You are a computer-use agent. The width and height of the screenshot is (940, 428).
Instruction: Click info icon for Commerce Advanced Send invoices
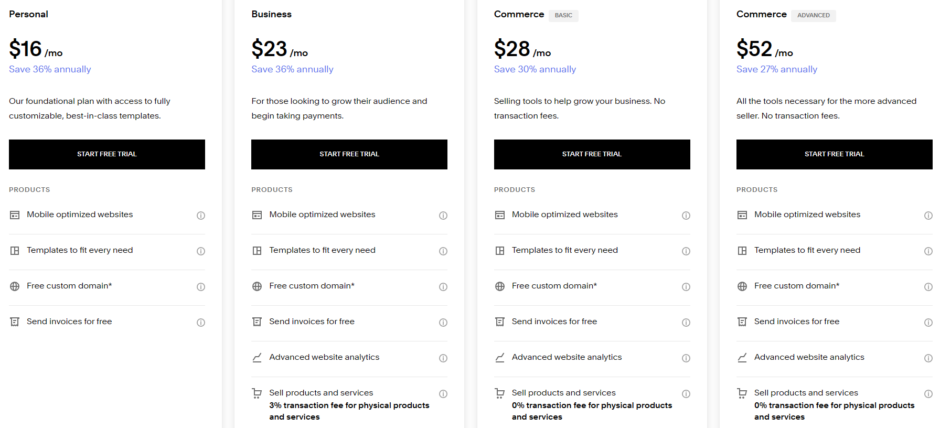coord(928,322)
